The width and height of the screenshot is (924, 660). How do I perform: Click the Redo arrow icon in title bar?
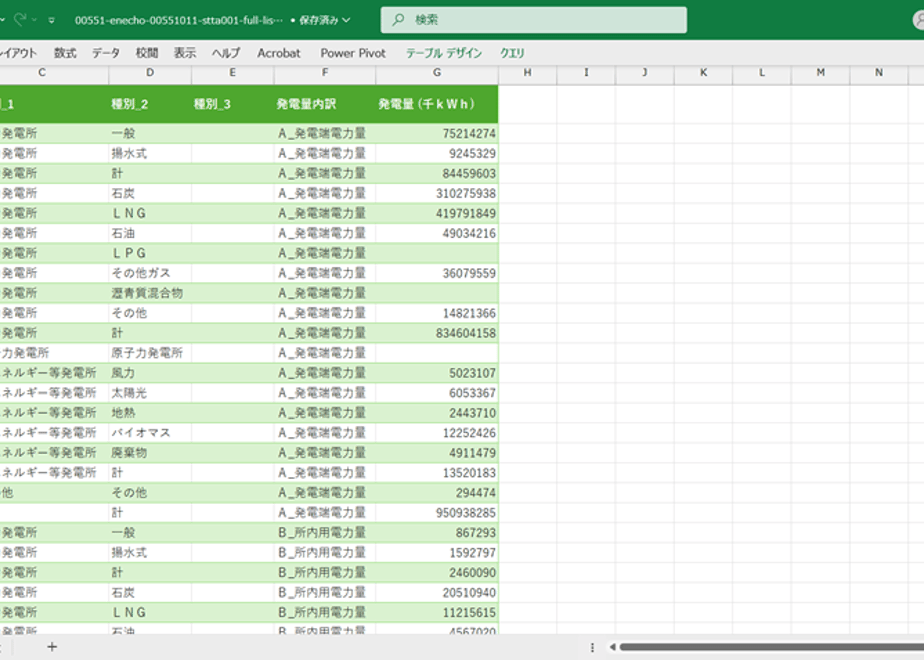click(20, 19)
